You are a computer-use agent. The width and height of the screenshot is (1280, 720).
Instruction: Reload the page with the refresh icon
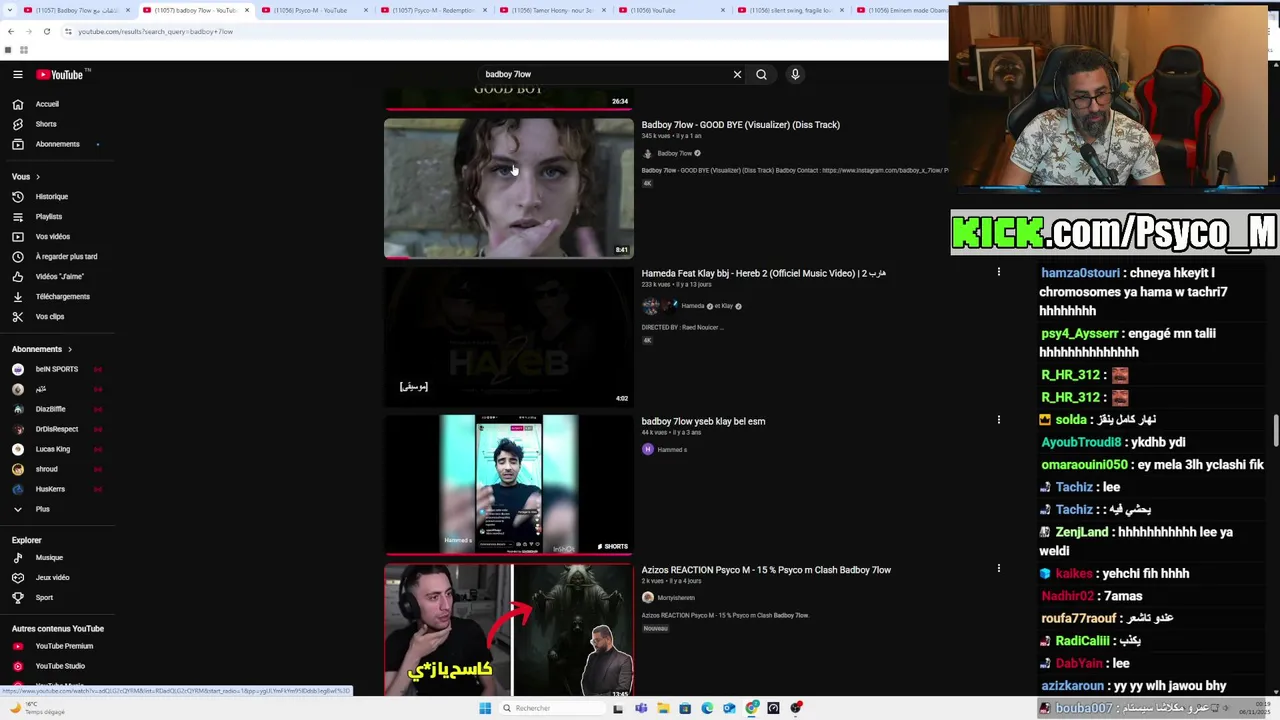click(47, 31)
